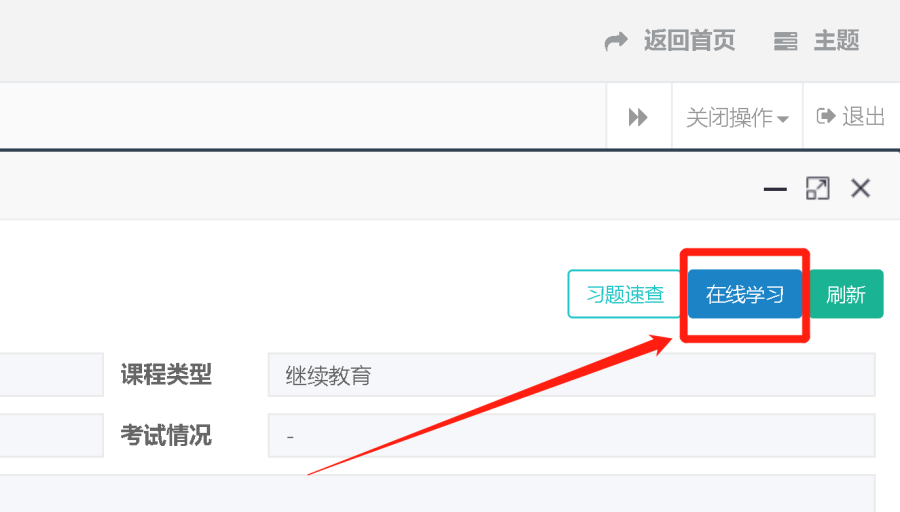Click the 考试情况 field
This screenshot has width=900, height=512.
(x=572, y=436)
